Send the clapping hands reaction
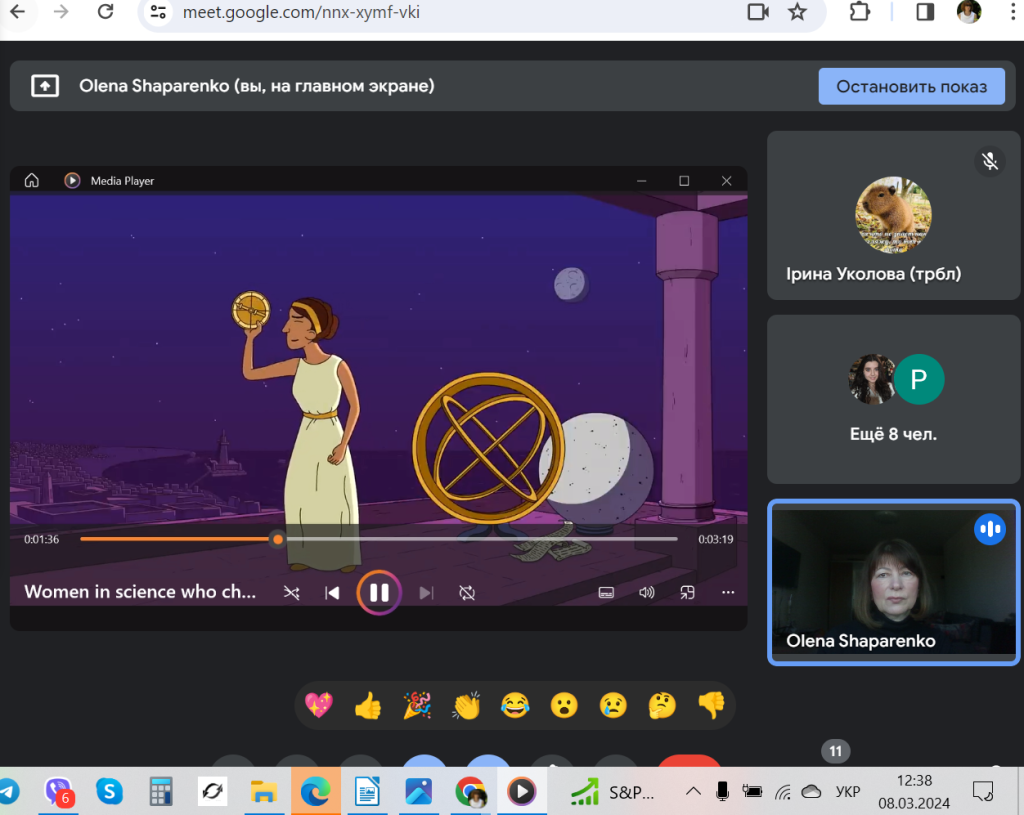 tap(466, 705)
